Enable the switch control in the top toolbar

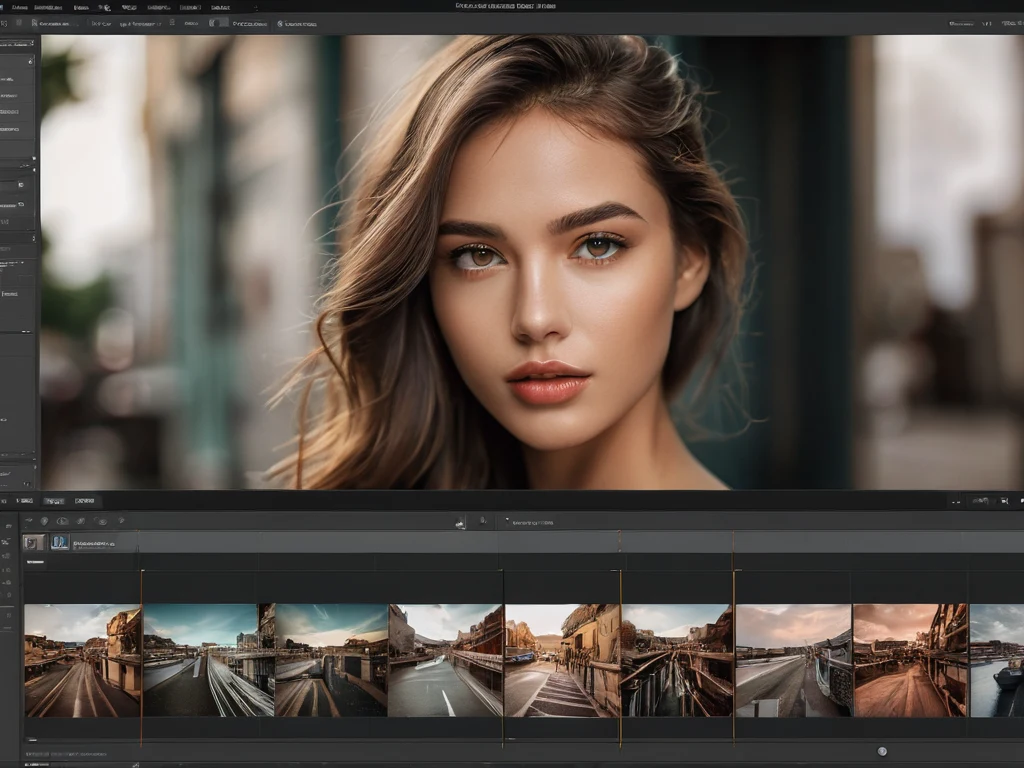(221, 23)
